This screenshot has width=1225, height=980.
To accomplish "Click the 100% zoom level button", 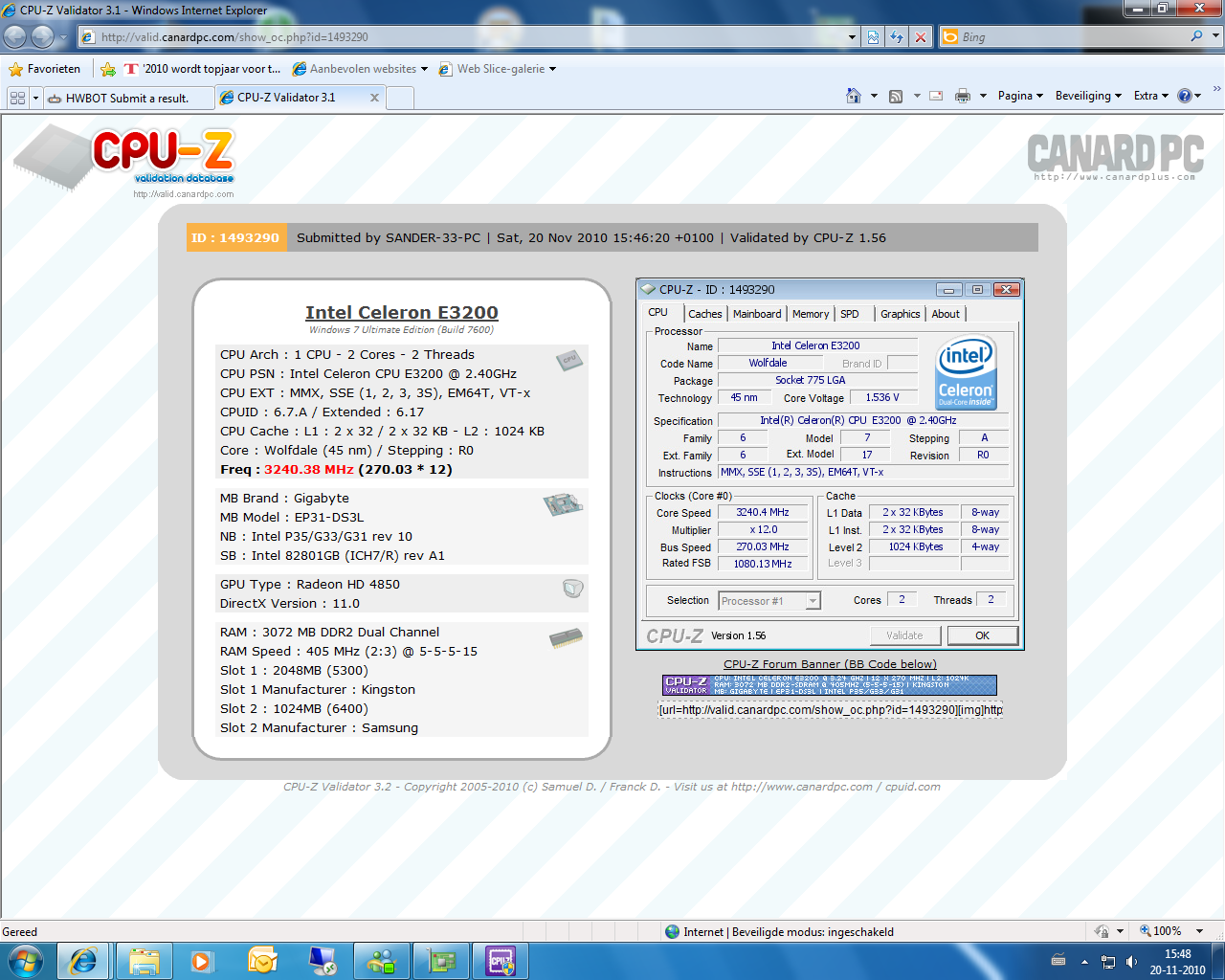I will pos(1161,931).
